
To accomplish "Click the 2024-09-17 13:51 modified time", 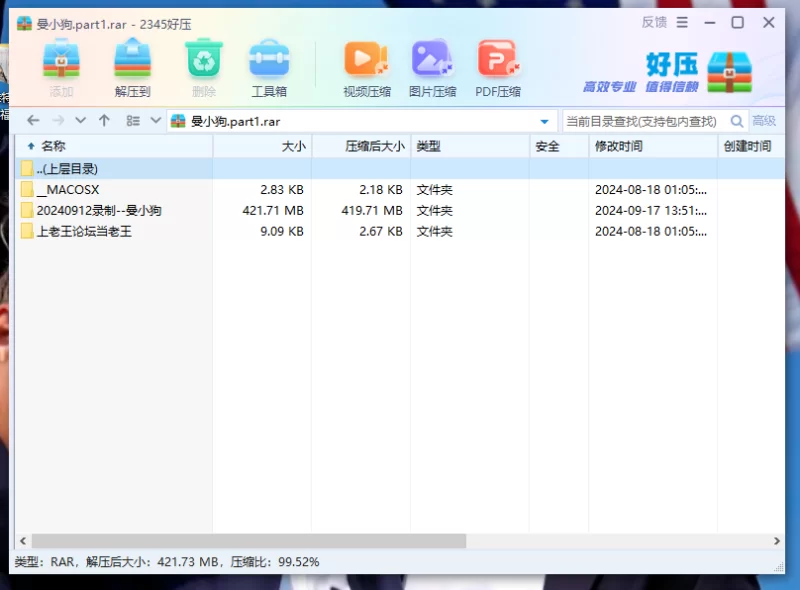I will (x=651, y=210).
